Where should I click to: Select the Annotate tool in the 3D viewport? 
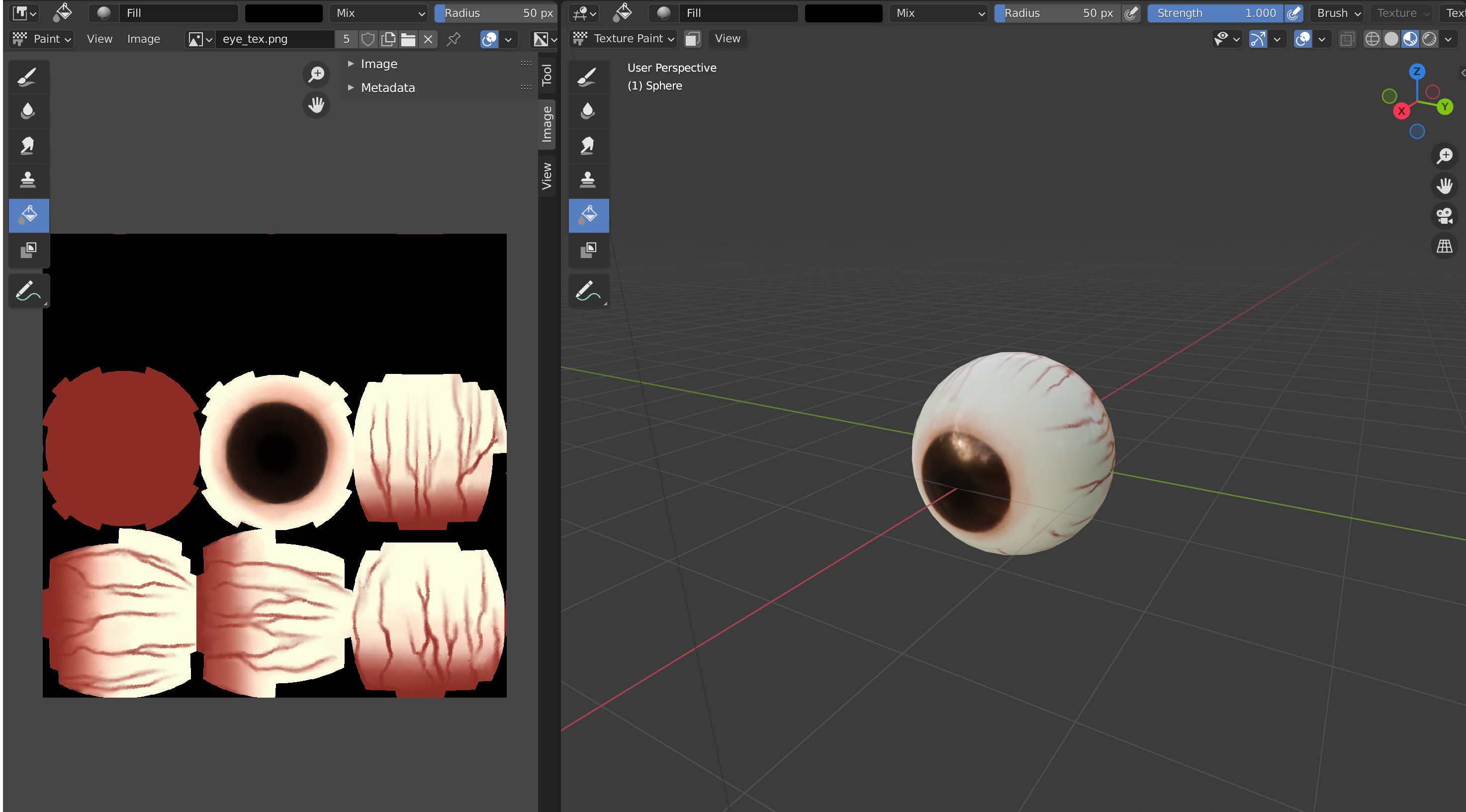[588, 291]
